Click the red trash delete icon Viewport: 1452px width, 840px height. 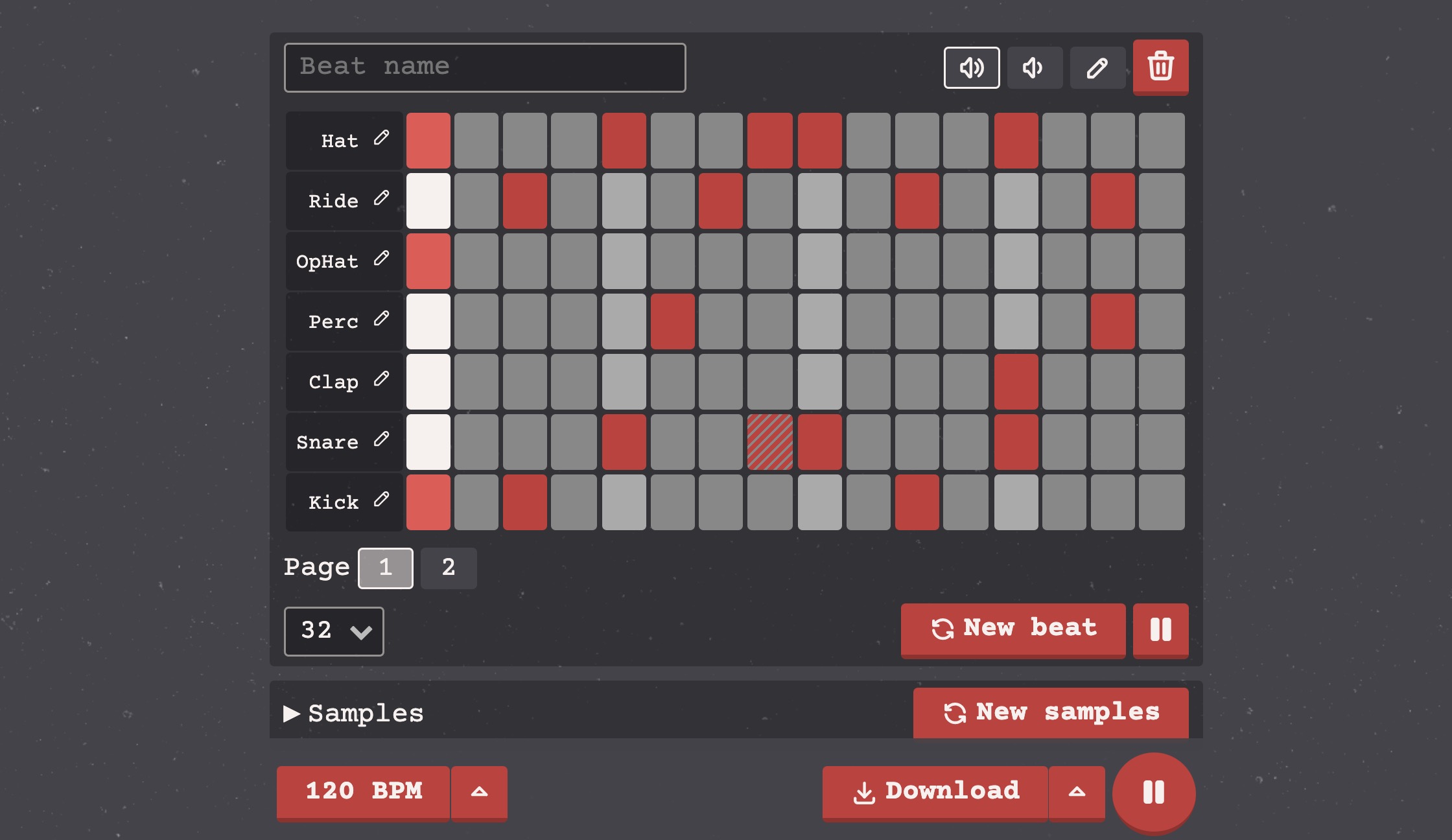coord(1160,66)
